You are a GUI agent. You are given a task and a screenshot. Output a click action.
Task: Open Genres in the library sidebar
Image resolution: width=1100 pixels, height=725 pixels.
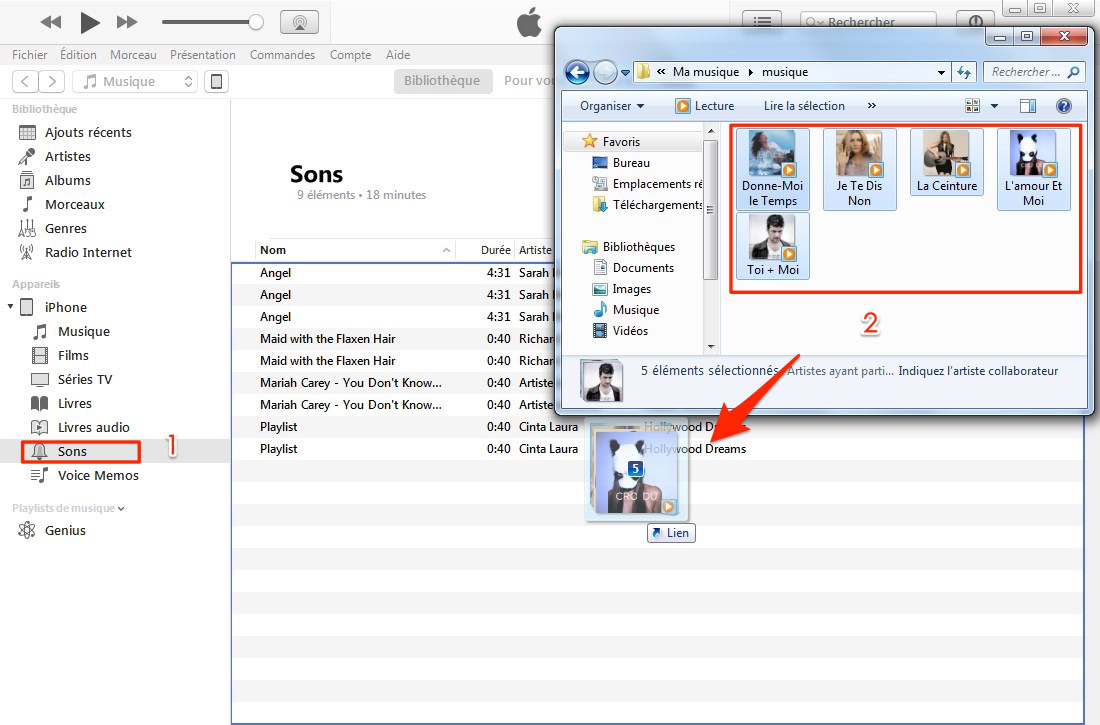(x=65, y=228)
